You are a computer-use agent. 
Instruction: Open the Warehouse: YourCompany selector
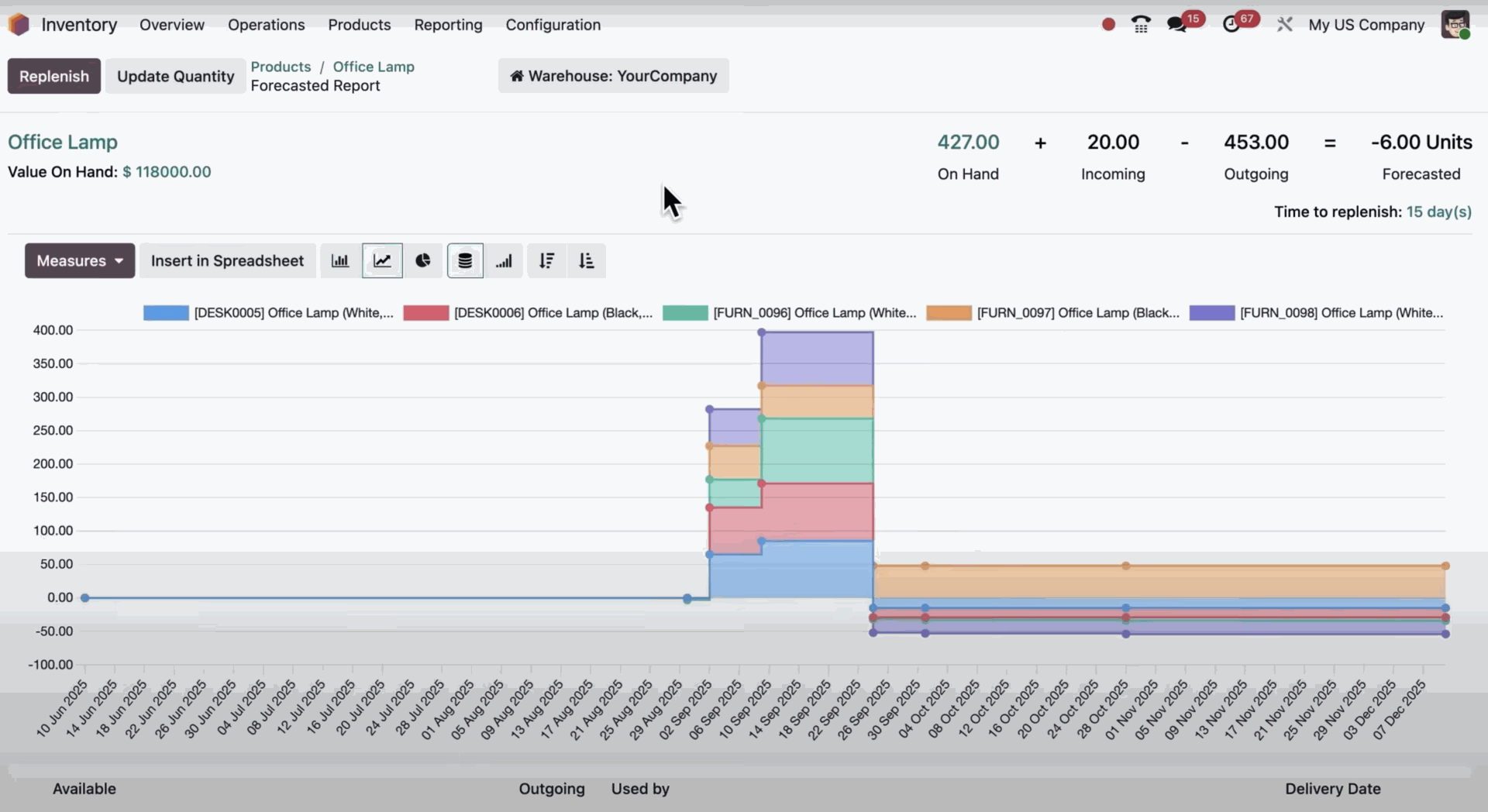[x=614, y=76]
